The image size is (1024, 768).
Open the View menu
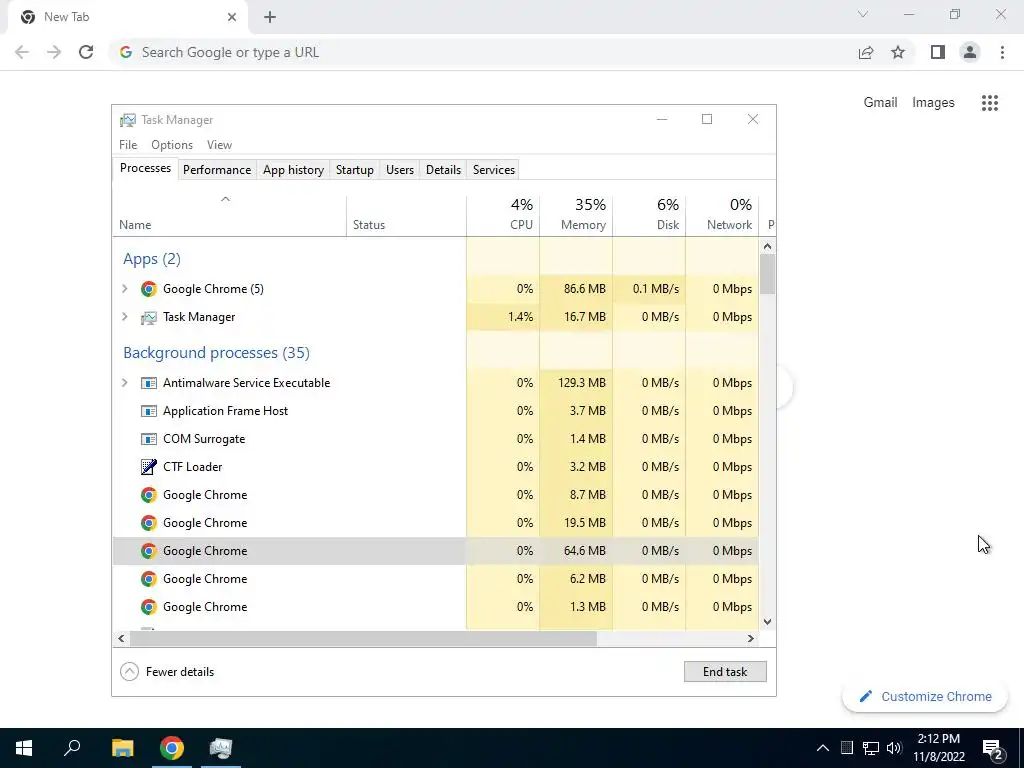tap(219, 145)
